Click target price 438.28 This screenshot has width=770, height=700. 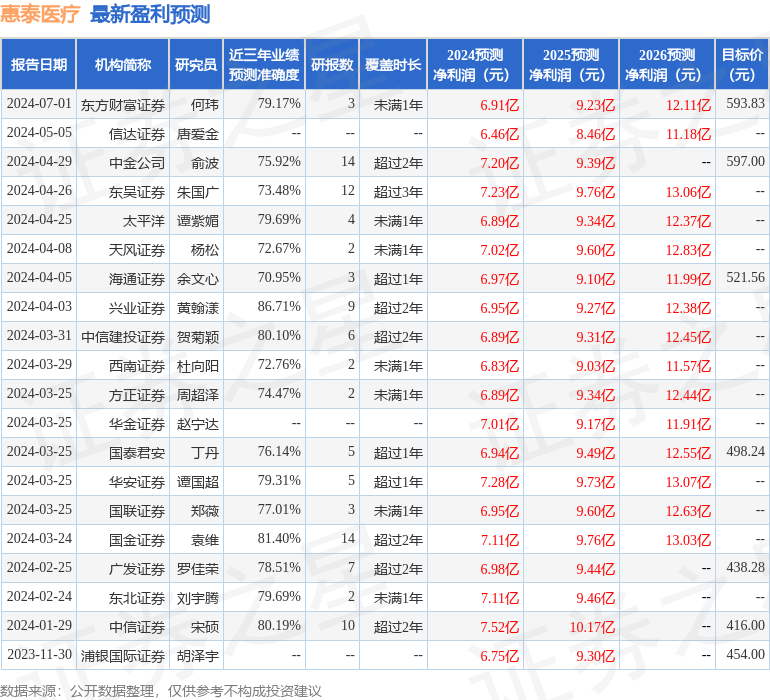[x=745, y=567]
